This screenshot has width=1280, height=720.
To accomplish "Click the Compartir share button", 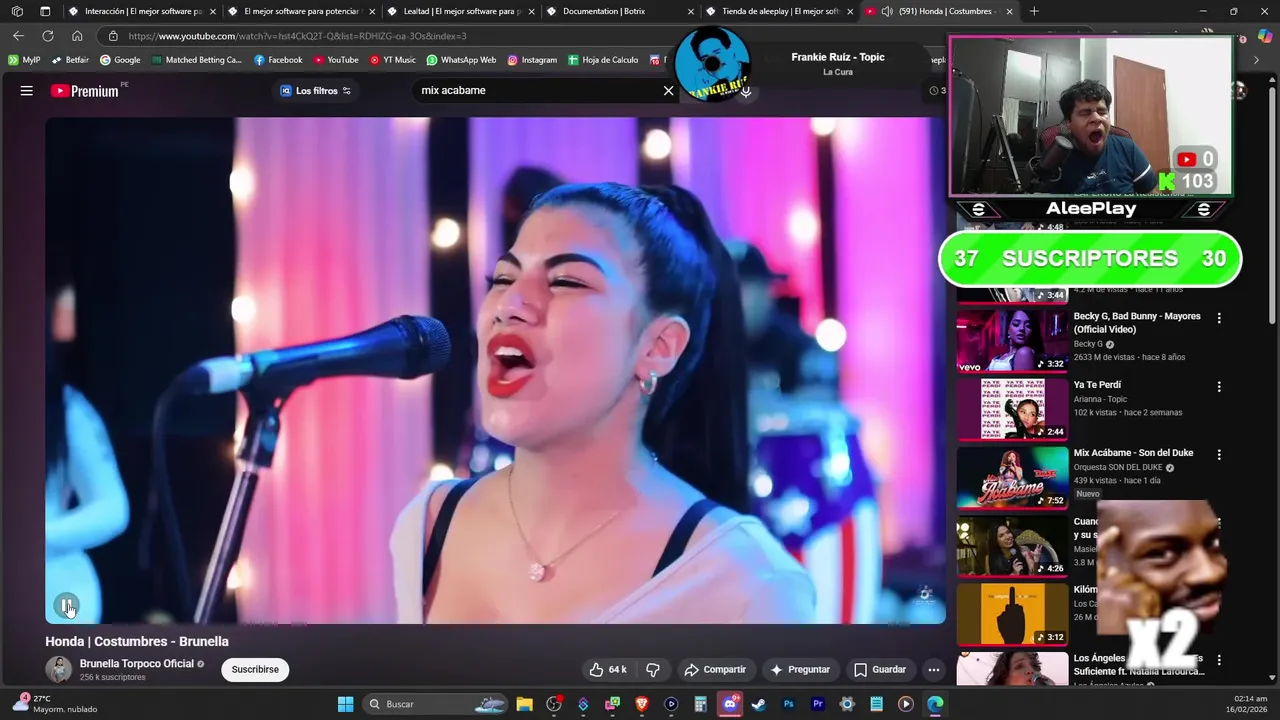I will click(x=715, y=670).
